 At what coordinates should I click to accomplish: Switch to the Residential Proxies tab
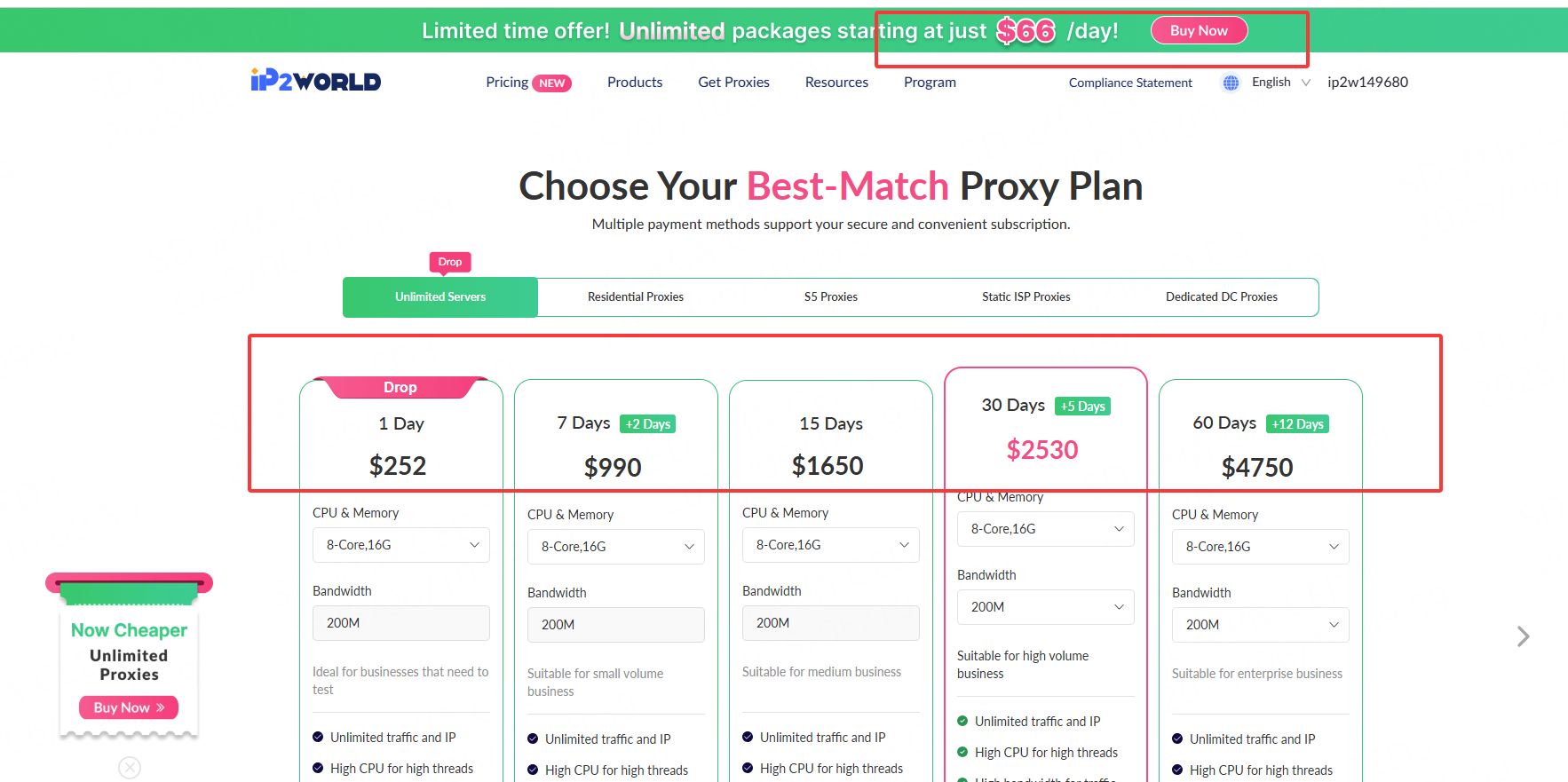click(x=636, y=297)
